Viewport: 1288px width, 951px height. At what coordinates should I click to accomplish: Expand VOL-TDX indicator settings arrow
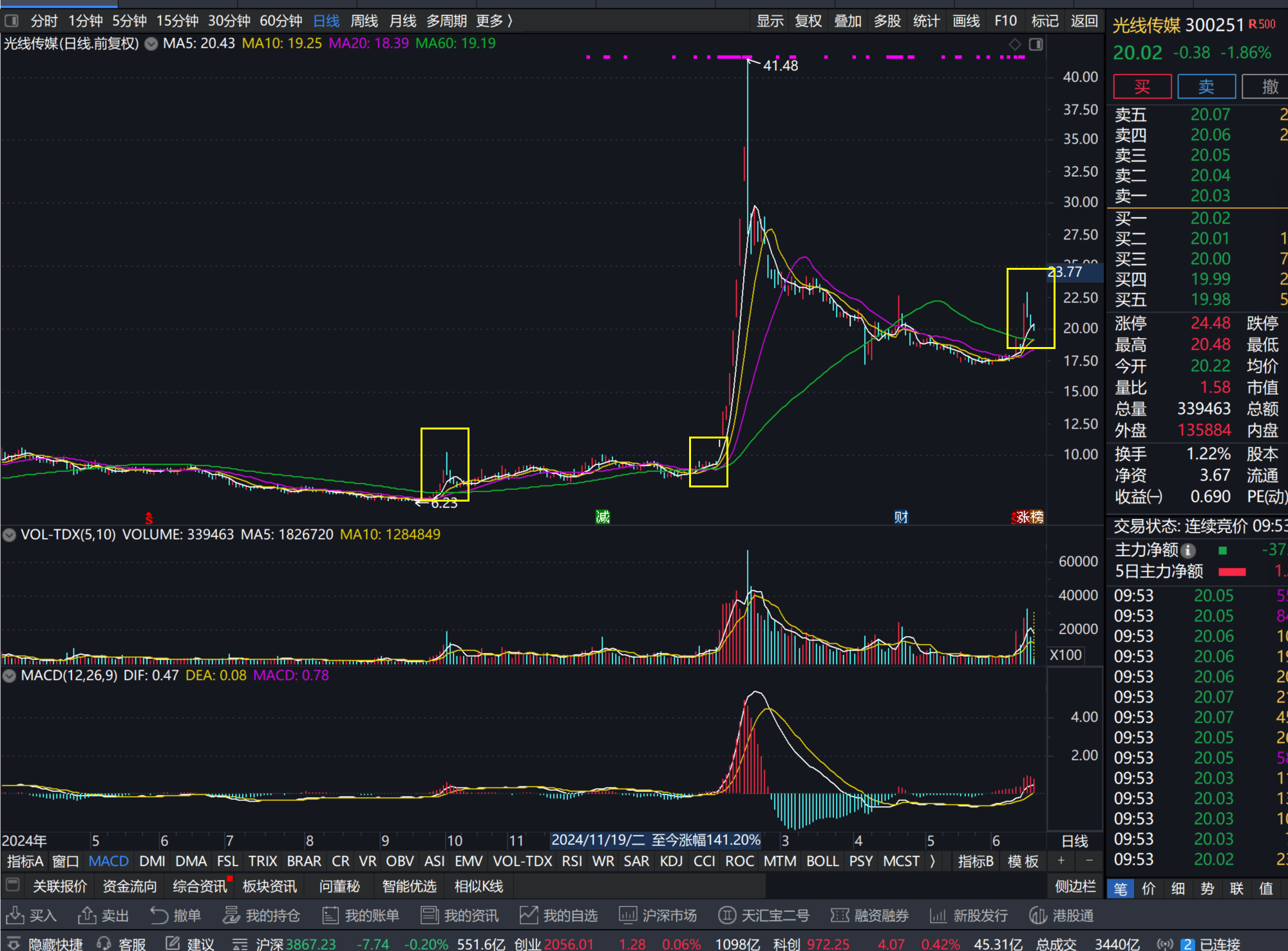pos(9,534)
